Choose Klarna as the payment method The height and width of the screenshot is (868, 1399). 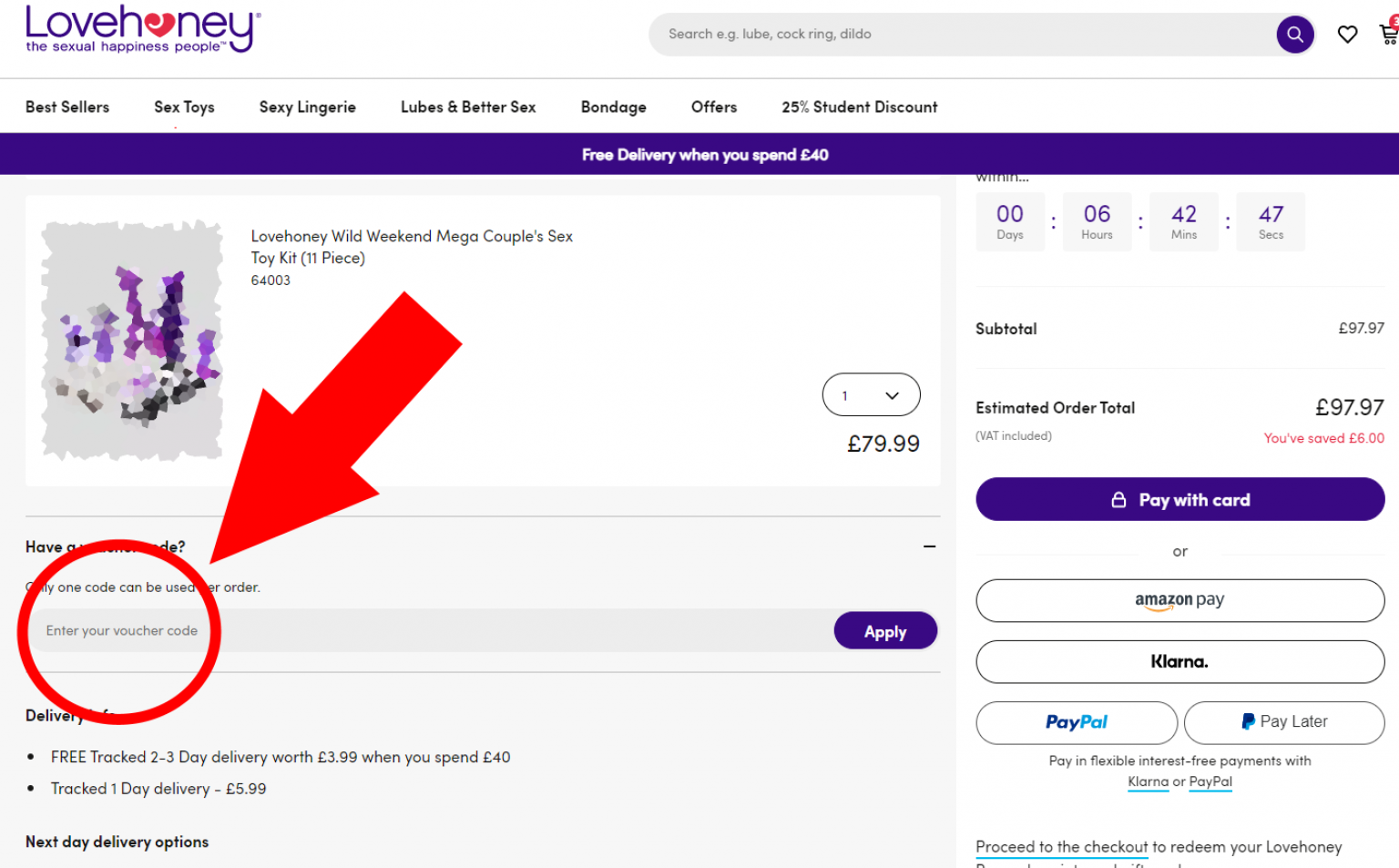point(1179,662)
